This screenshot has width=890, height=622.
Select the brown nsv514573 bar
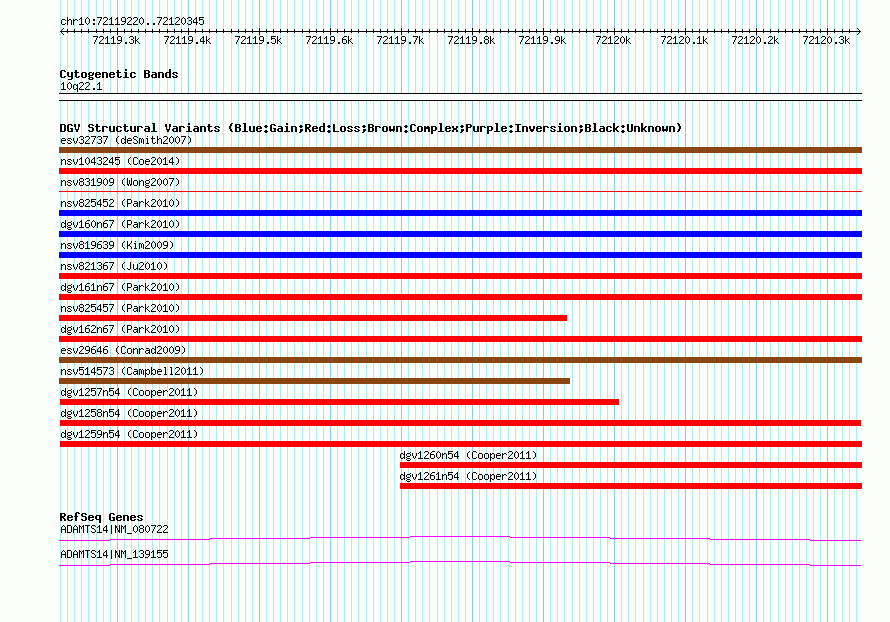314,381
